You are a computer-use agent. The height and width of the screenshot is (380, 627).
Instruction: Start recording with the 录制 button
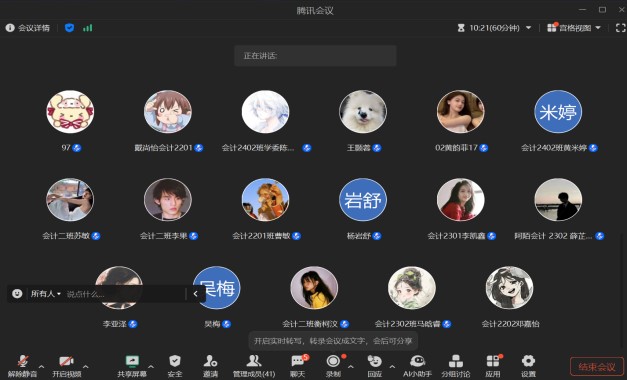pyautogui.click(x=333, y=365)
